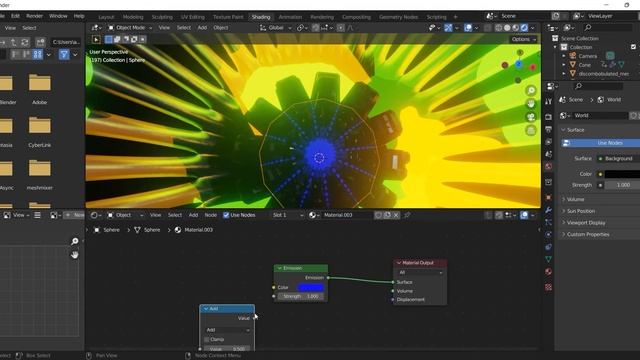Open the shader type Object dropdown
The height and width of the screenshot is (360, 640).
click(x=125, y=215)
